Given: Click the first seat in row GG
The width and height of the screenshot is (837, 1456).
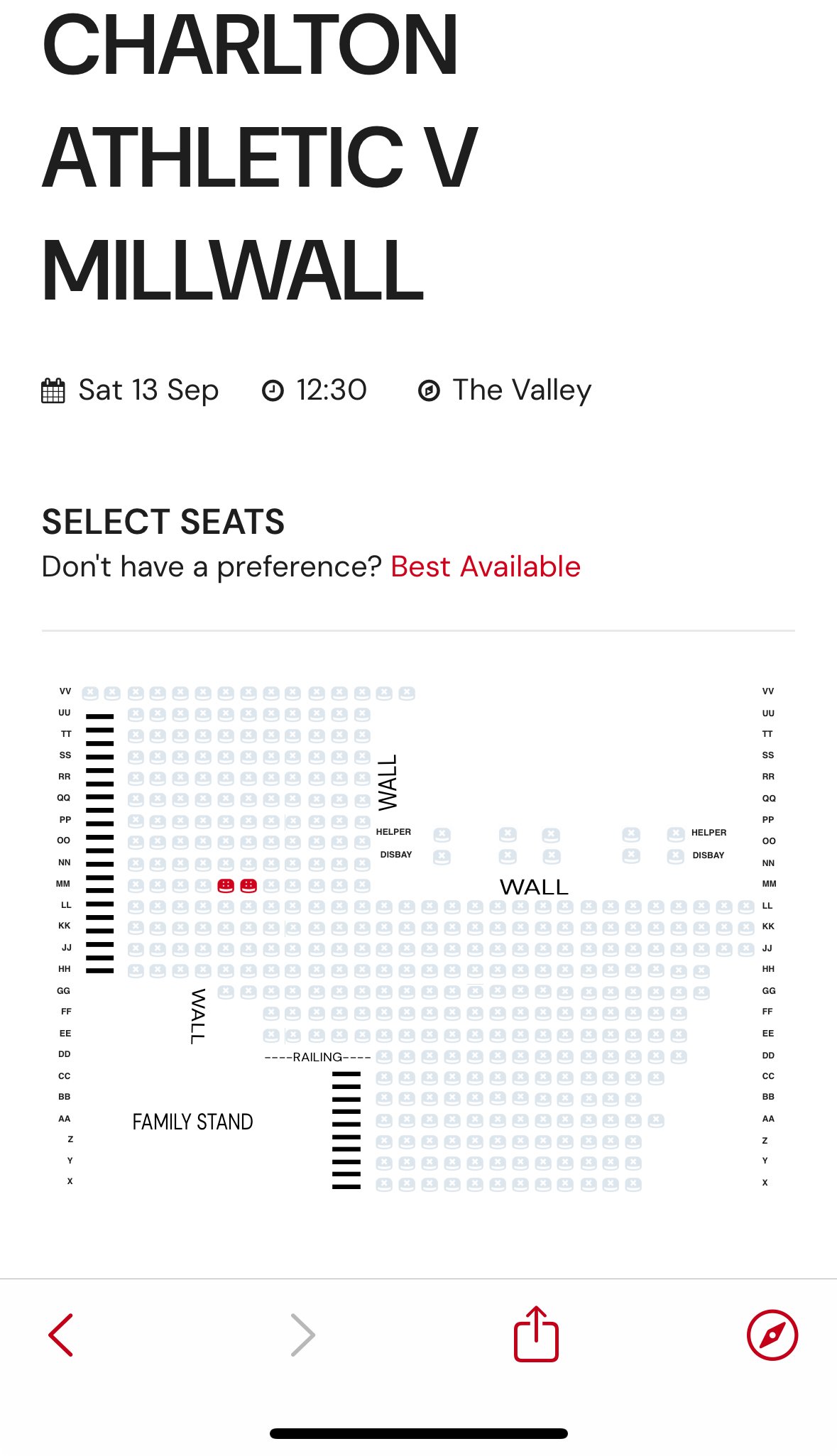Looking at the screenshot, I should point(226,992).
